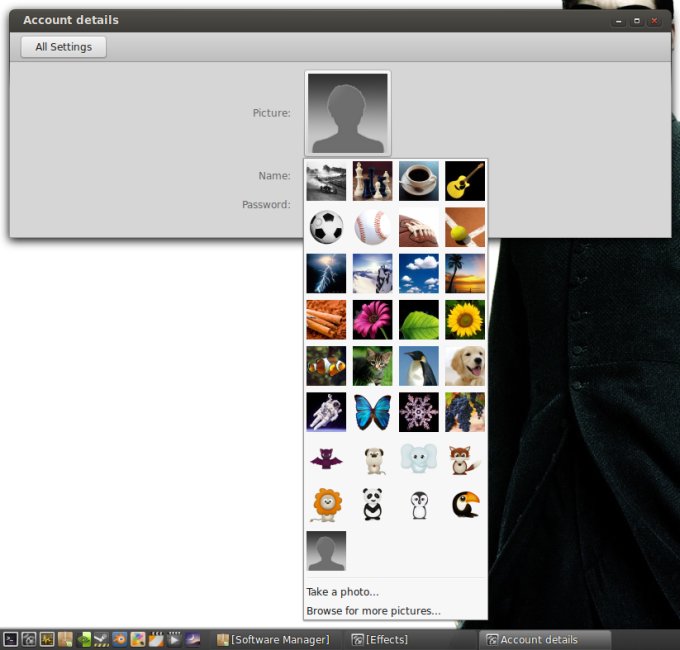The image size is (680, 650).
Task: Select the yellow guitar avatar
Action: click(x=465, y=181)
